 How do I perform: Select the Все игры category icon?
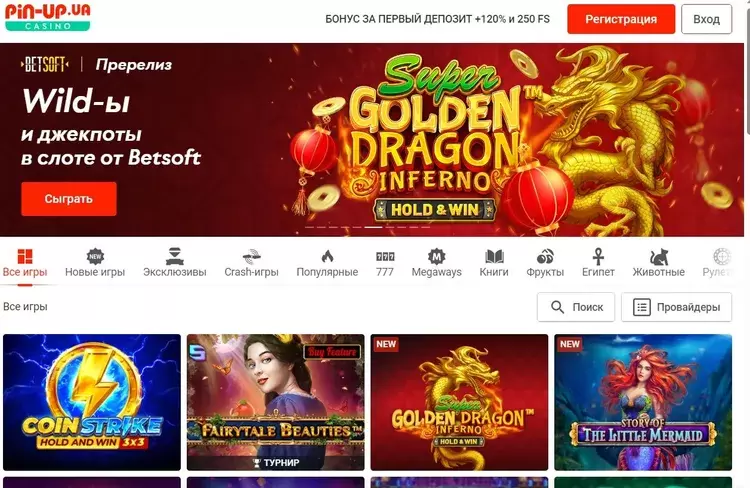(x=25, y=256)
